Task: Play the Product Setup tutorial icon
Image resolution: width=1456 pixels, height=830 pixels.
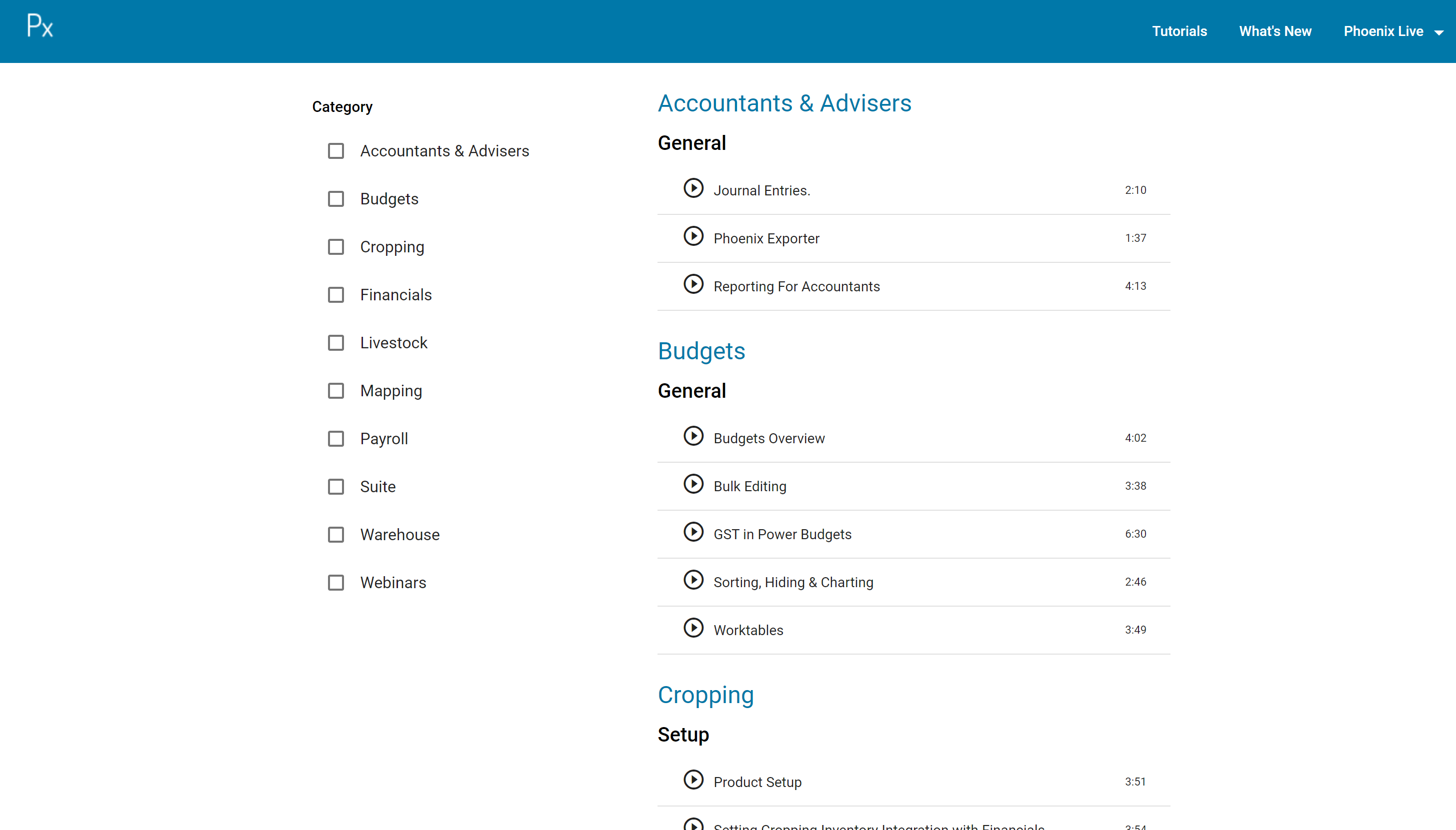Action: [x=693, y=780]
